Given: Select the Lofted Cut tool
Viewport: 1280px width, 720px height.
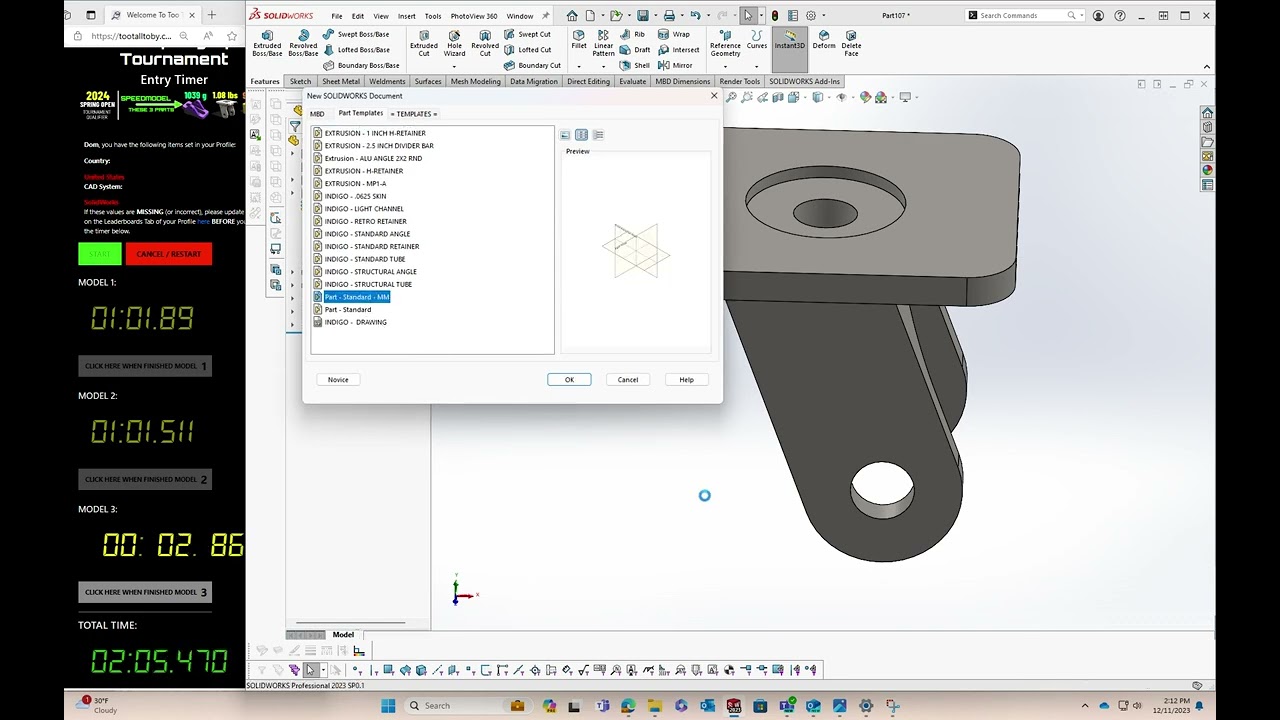Looking at the screenshot, I should (527, 50).
